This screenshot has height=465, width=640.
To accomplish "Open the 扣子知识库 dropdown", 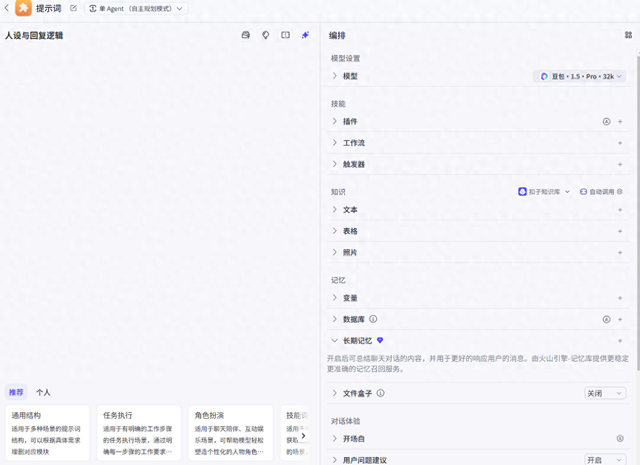I will (x=544, y=192).
